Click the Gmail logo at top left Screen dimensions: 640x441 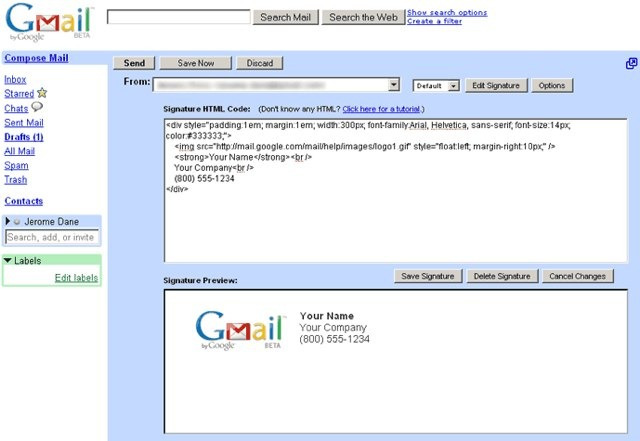[49, 22]
